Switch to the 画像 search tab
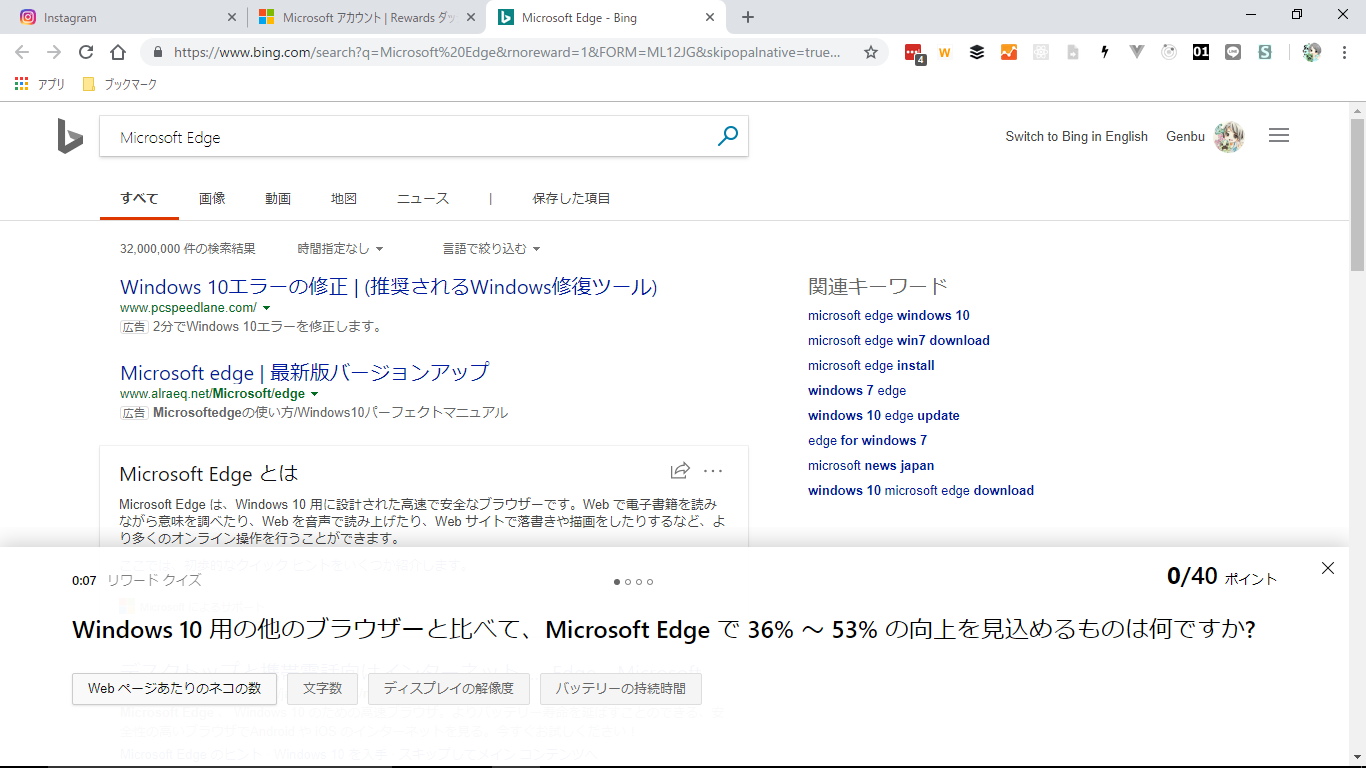 [212, 198]
